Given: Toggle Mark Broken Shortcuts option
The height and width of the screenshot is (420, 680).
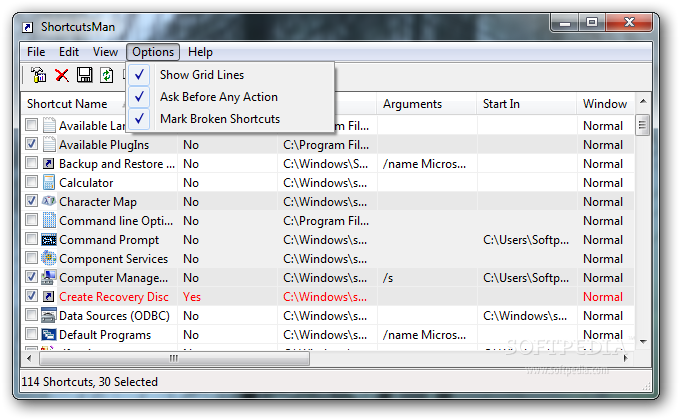Looking at the screenshot, I should click(230, 119).
